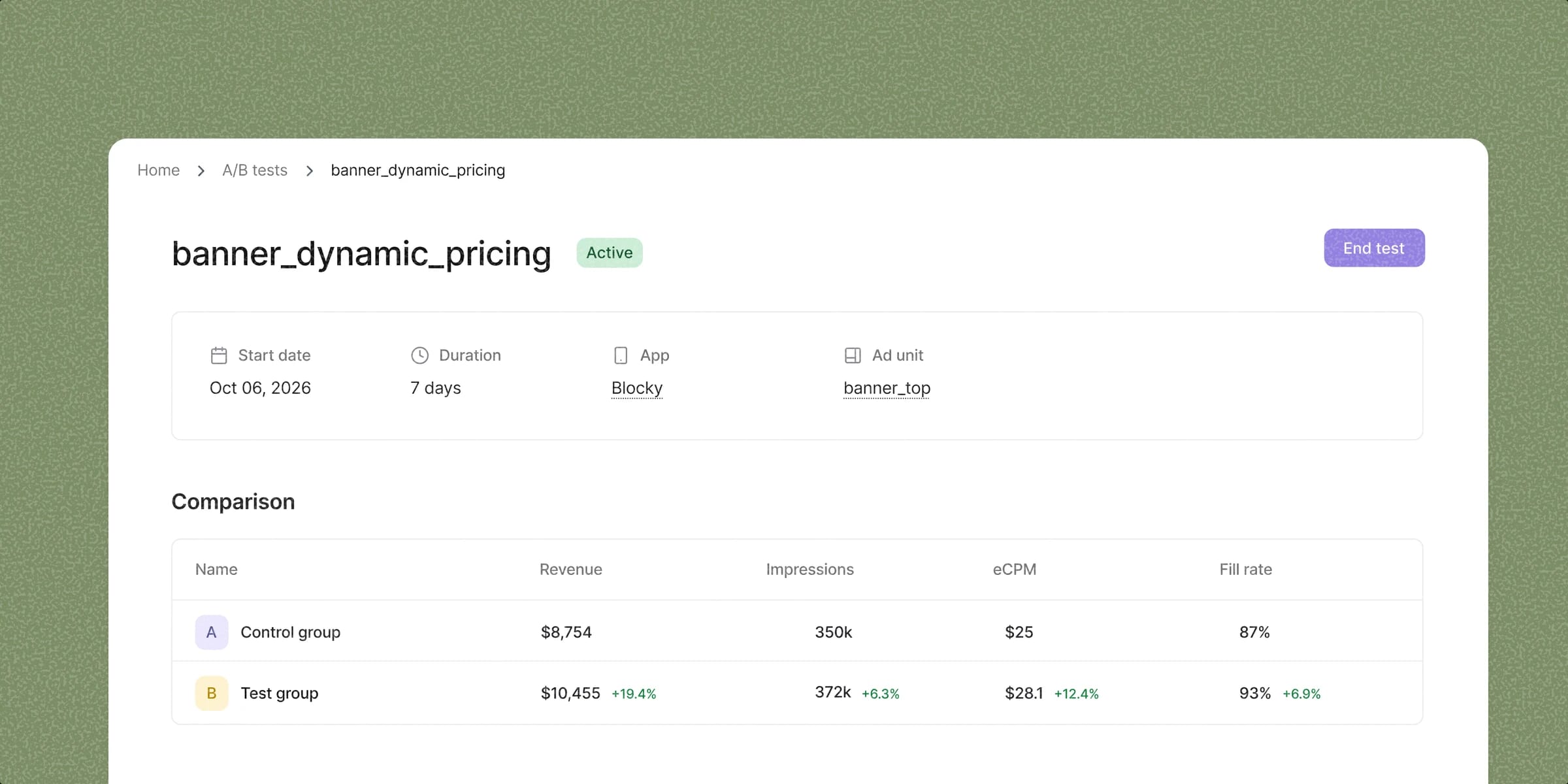Click the Active status badge
Viewport: 1568px width, 784px height.
point(610,253)
